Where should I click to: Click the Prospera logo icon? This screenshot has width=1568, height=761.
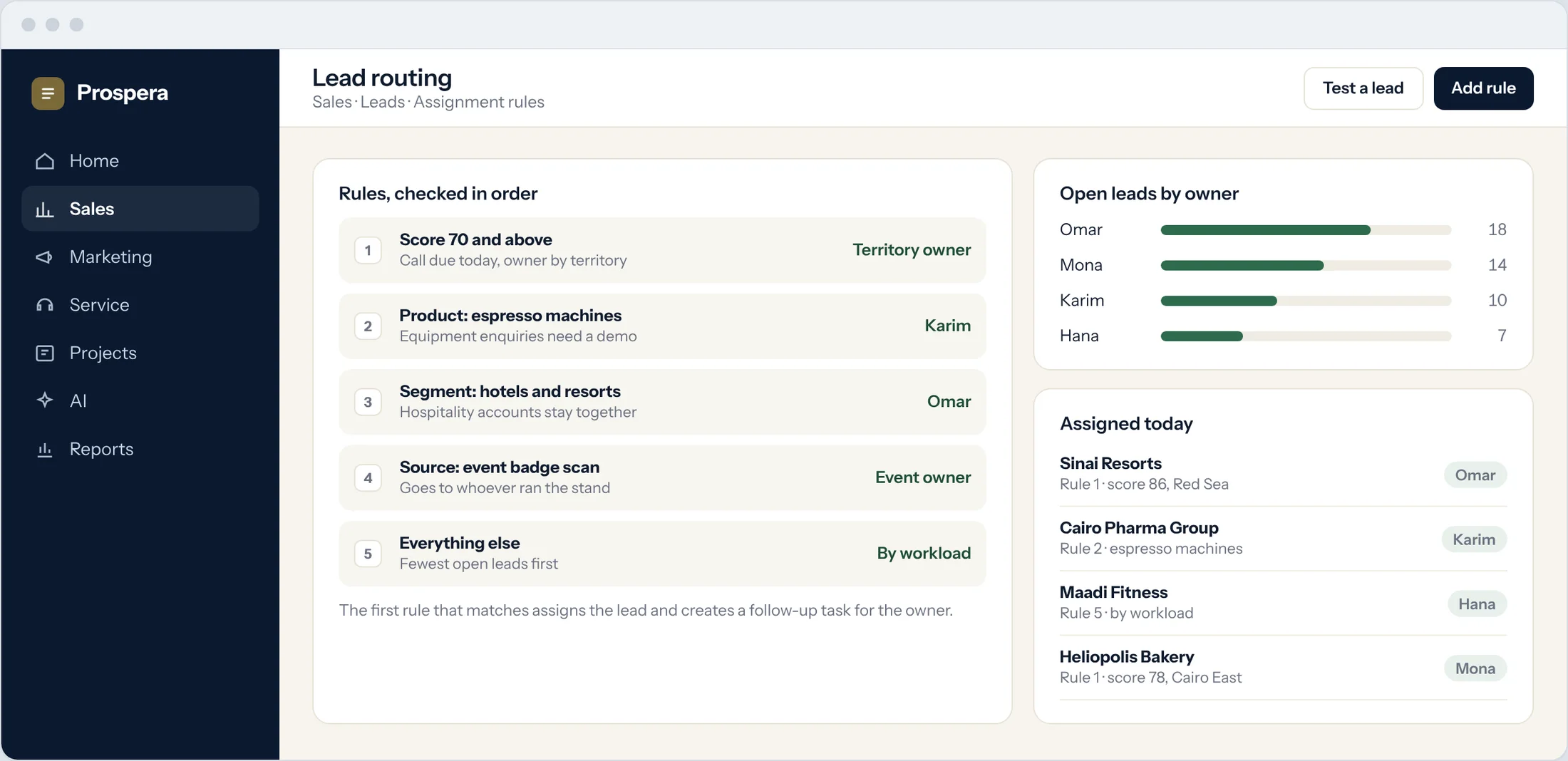[48, 93]
